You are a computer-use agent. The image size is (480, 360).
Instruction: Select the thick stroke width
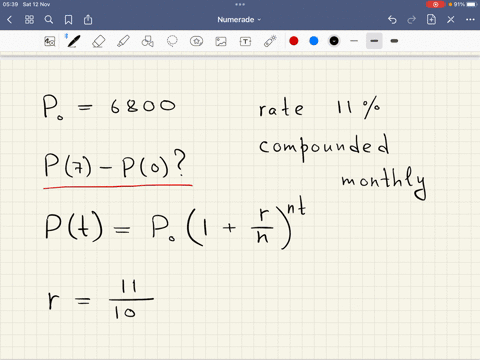pyautogui.click(x=394, y=41)
